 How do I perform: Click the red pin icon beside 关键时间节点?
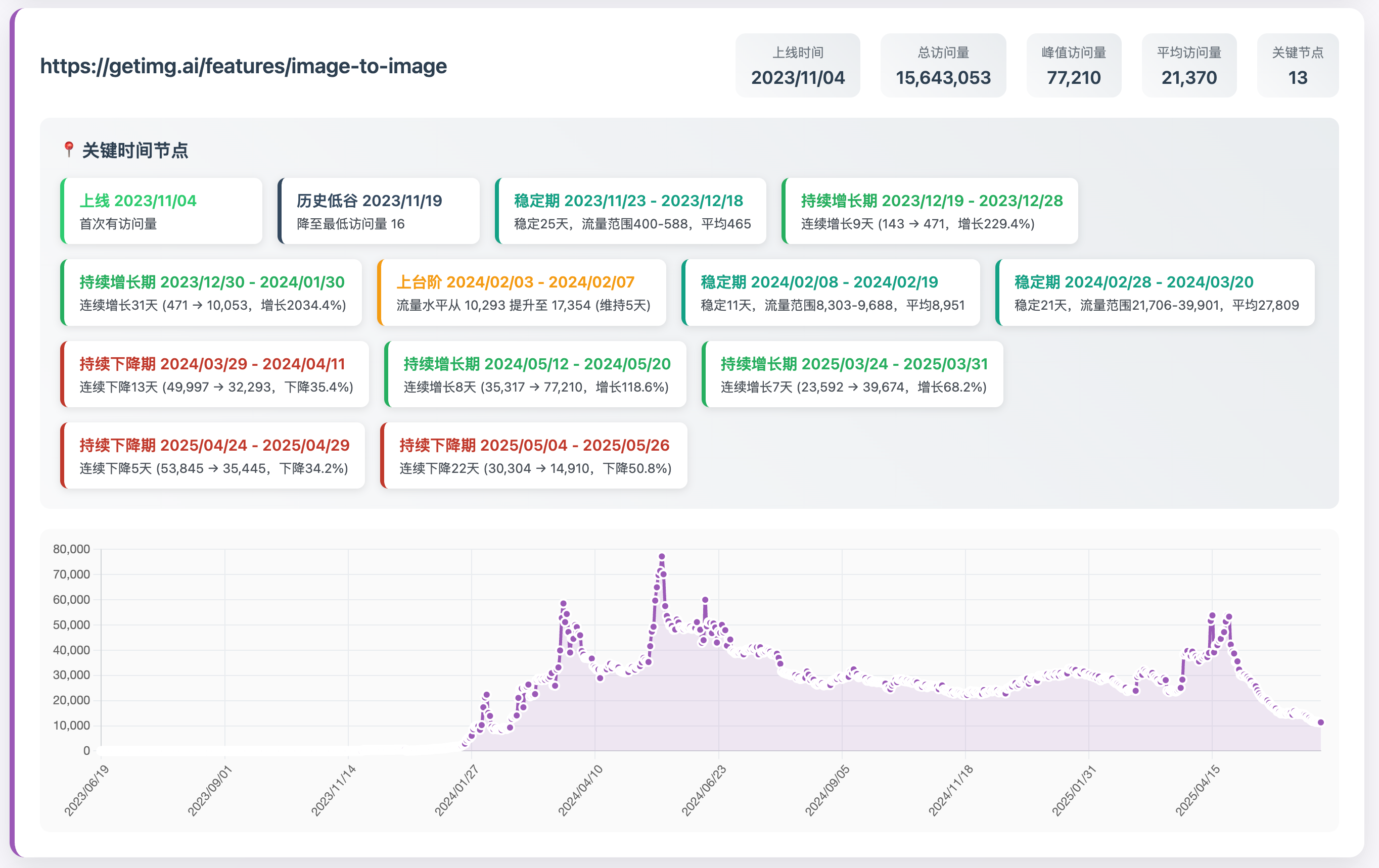(x=69, y=150)
